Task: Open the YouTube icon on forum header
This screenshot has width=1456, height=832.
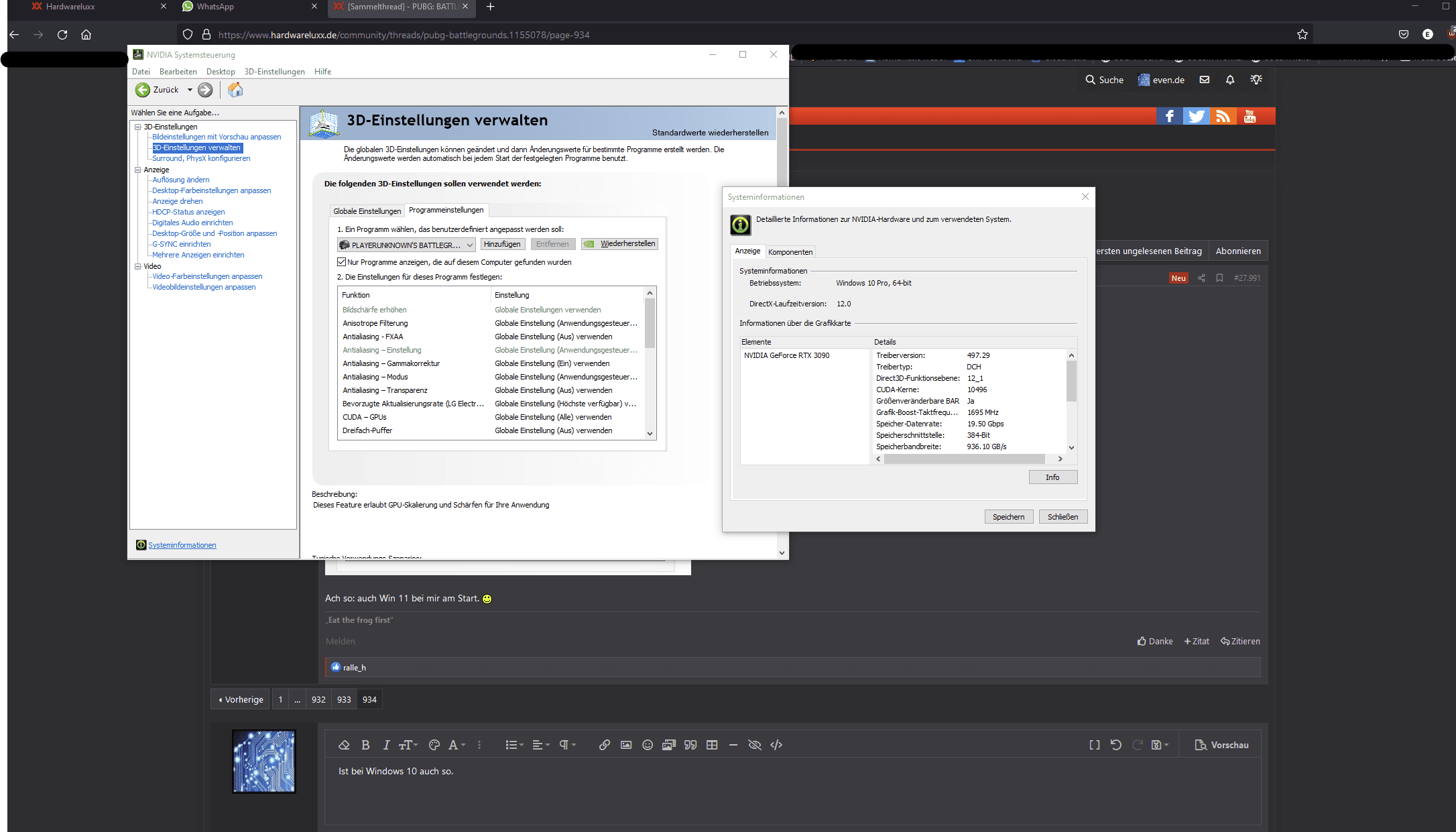Action: 1250,116
